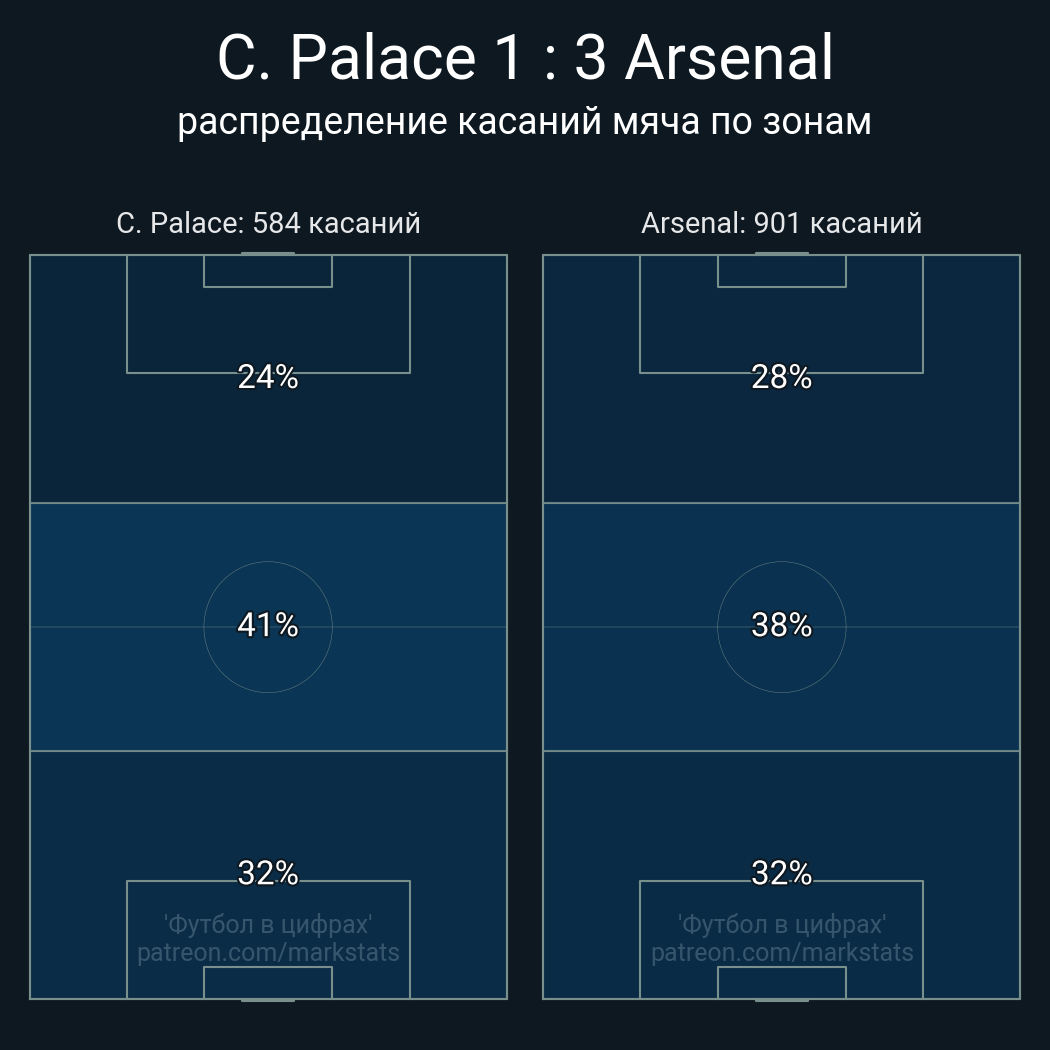1050x1050 pixels.
Task: Open patreon.com/markstats link on Arsenal pitch
Action: click(x=781, y=952)
